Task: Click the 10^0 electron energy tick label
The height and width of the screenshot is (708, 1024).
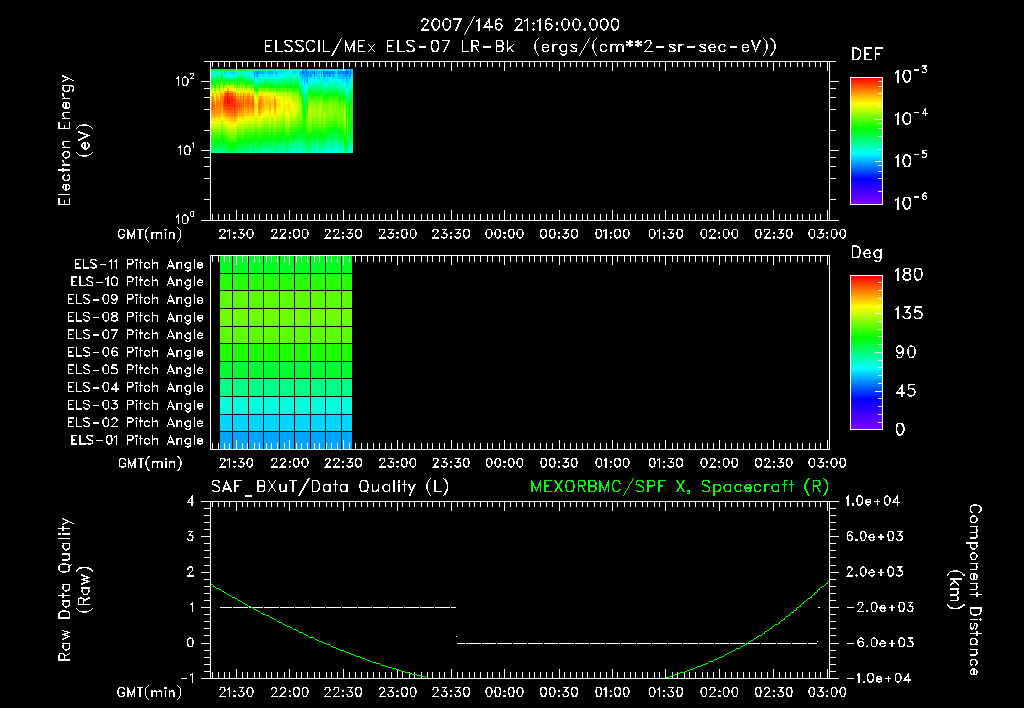Action: click(x=185, y=218)
